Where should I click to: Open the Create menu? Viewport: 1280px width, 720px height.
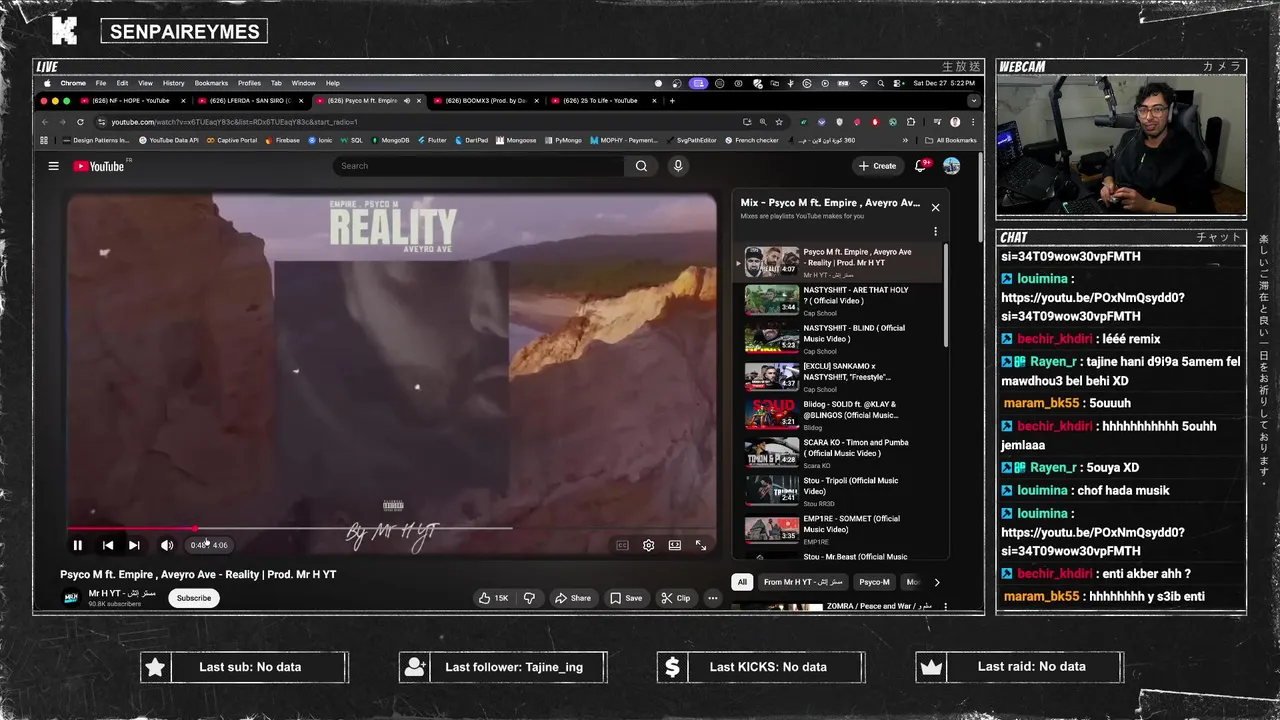pos(877,166)
